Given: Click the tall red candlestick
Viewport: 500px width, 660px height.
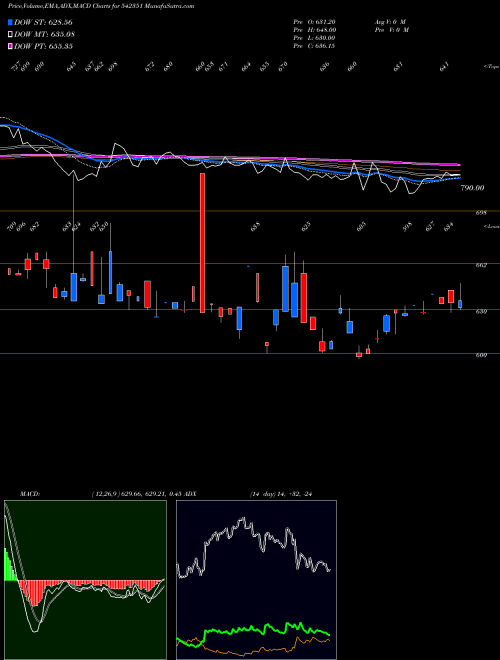Looking at the screenshot, I should coord(202,243).
